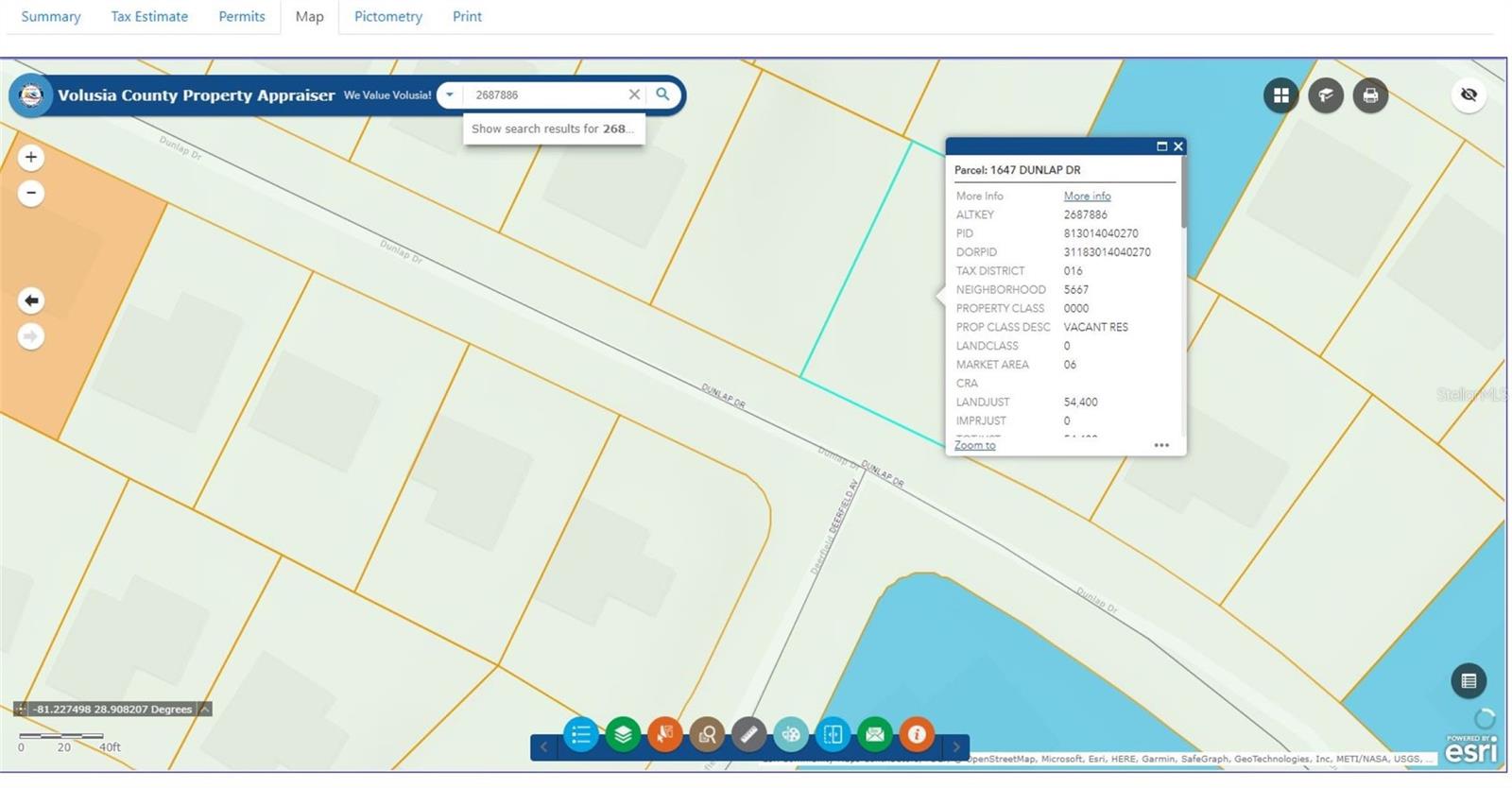The image size is (1512, 788).
Task: Switch to the Pictometry tab
Action: pyautogui.click(x=388, y=16)
